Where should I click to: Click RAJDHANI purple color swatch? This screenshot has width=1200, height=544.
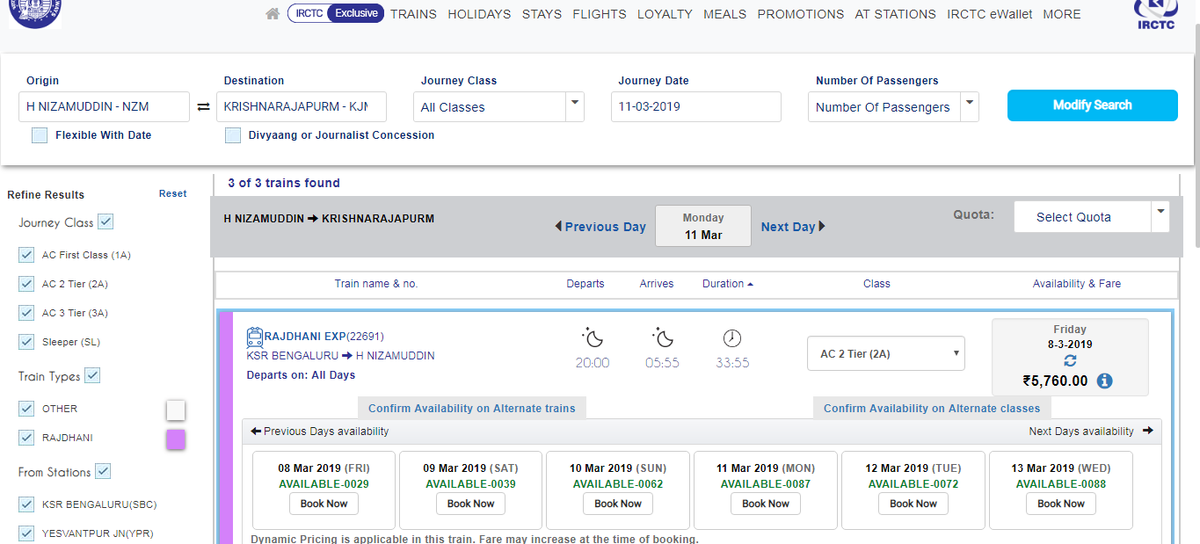click(175, 439)
